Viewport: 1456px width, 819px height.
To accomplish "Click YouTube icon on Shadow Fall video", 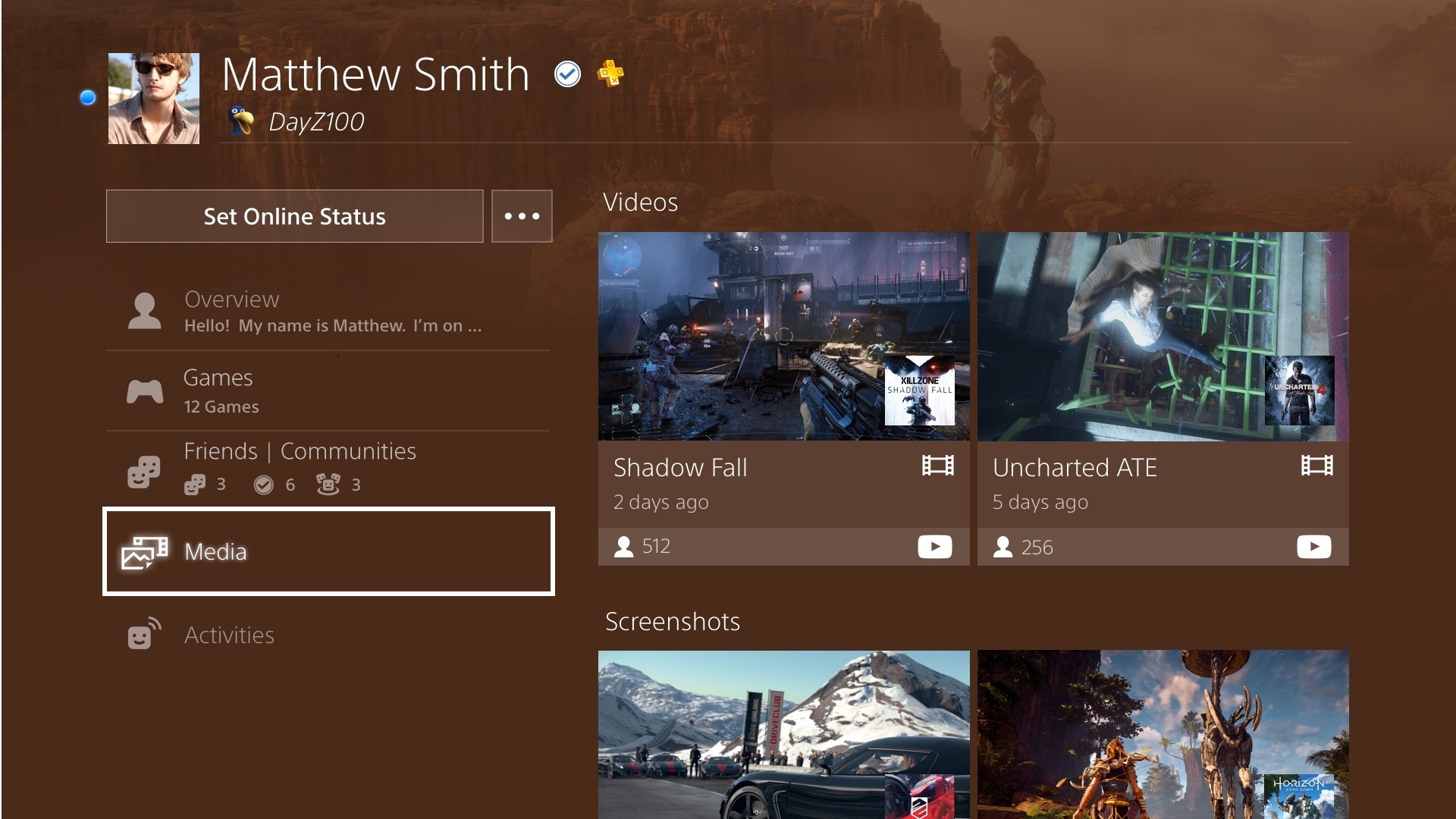I will [934, 547].
